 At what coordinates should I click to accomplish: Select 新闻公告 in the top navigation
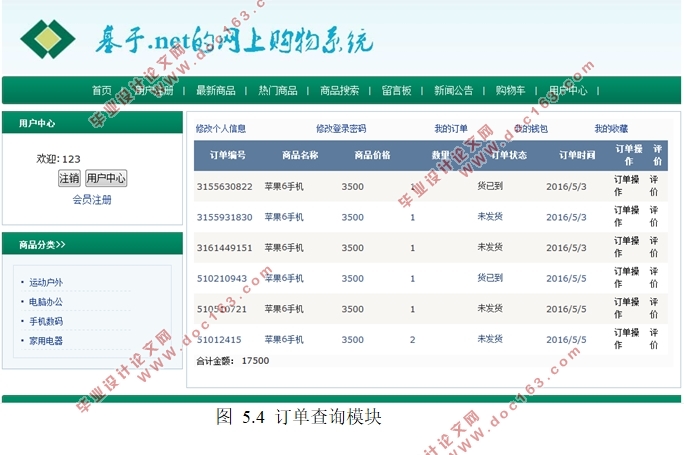click(x=453, y=90)
